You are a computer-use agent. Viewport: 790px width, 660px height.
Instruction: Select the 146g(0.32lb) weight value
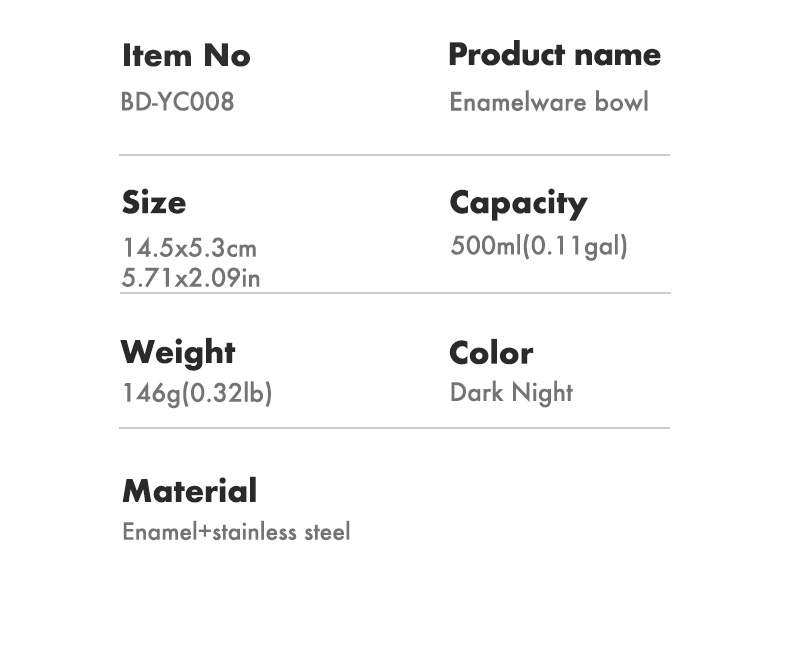198,393
